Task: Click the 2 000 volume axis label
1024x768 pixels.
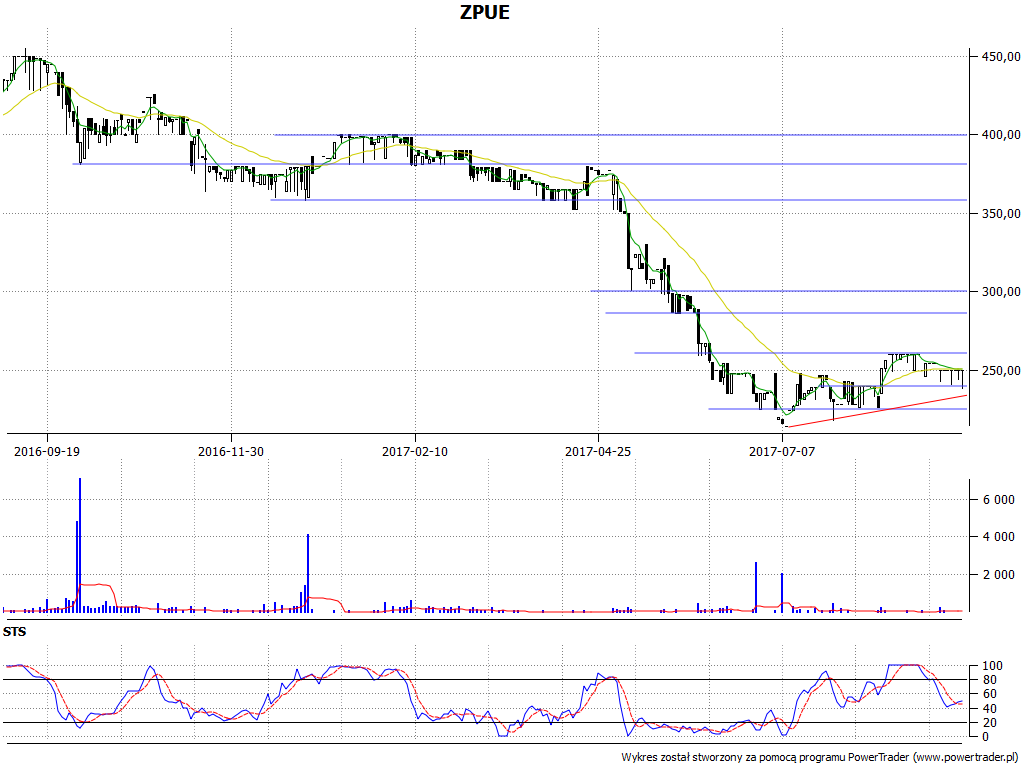Action: [999, 575]
